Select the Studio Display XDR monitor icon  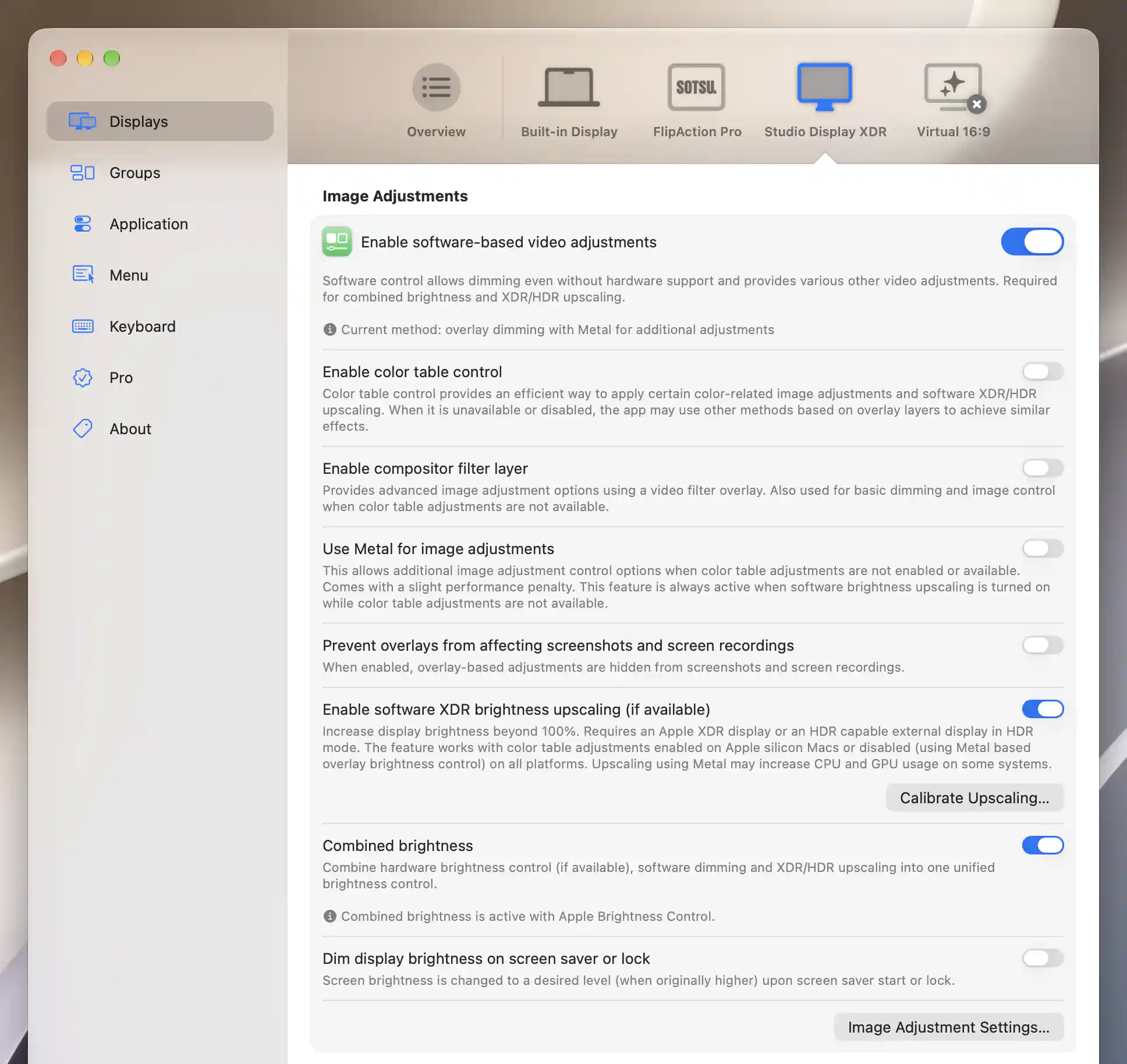[x=824, y=87]
